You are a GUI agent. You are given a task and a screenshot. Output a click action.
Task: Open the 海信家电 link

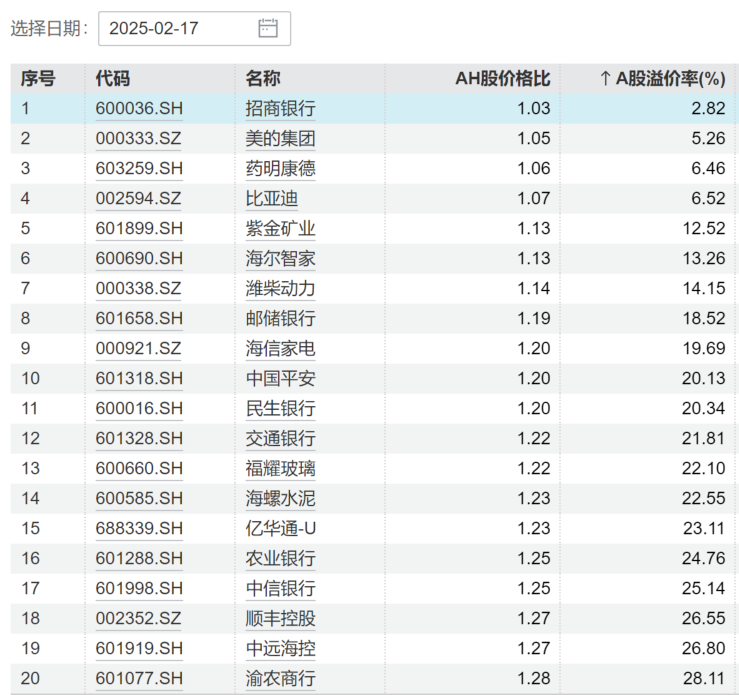[x=280, y=349]
